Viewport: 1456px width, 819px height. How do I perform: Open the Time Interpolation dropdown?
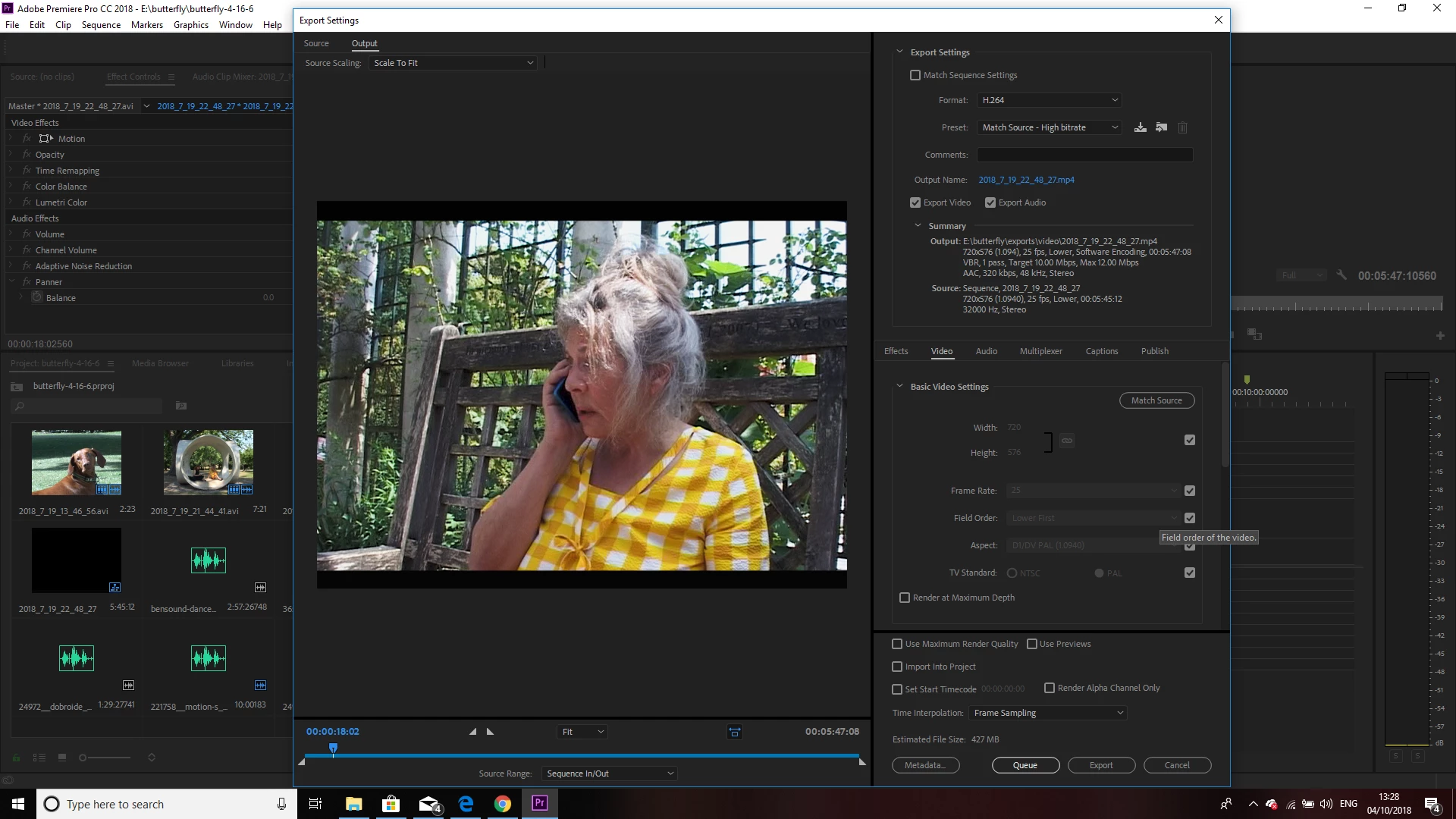tap(1047, 713)
